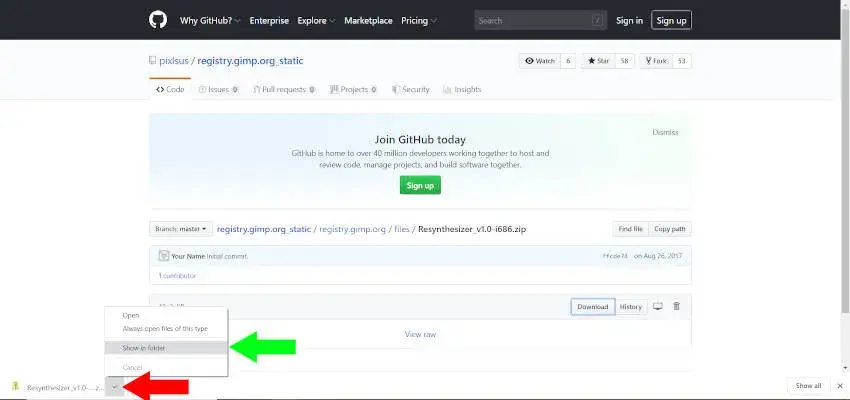The height and width of the screenshot is (400, 850).
Task: Close the downloads bar
Action: pos(840,386)
